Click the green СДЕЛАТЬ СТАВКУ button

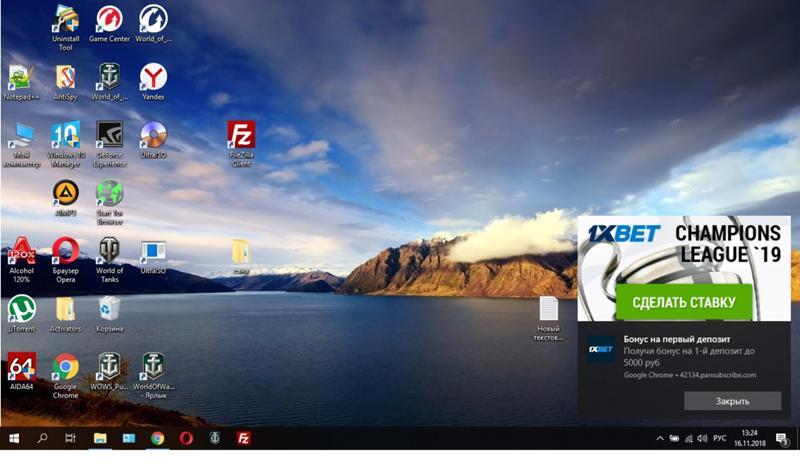tap(684, 302)
